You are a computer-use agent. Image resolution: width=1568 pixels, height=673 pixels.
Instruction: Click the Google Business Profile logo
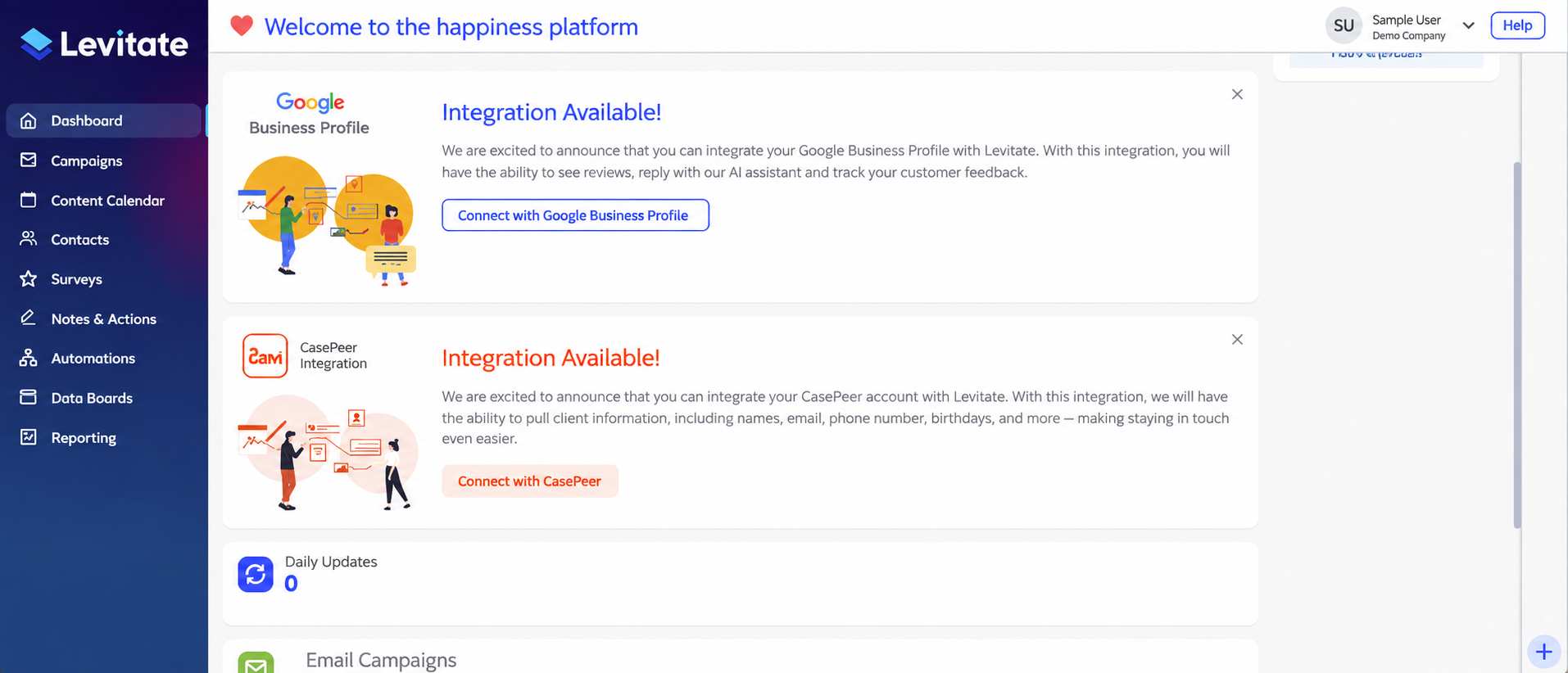[x=310, y=114]
